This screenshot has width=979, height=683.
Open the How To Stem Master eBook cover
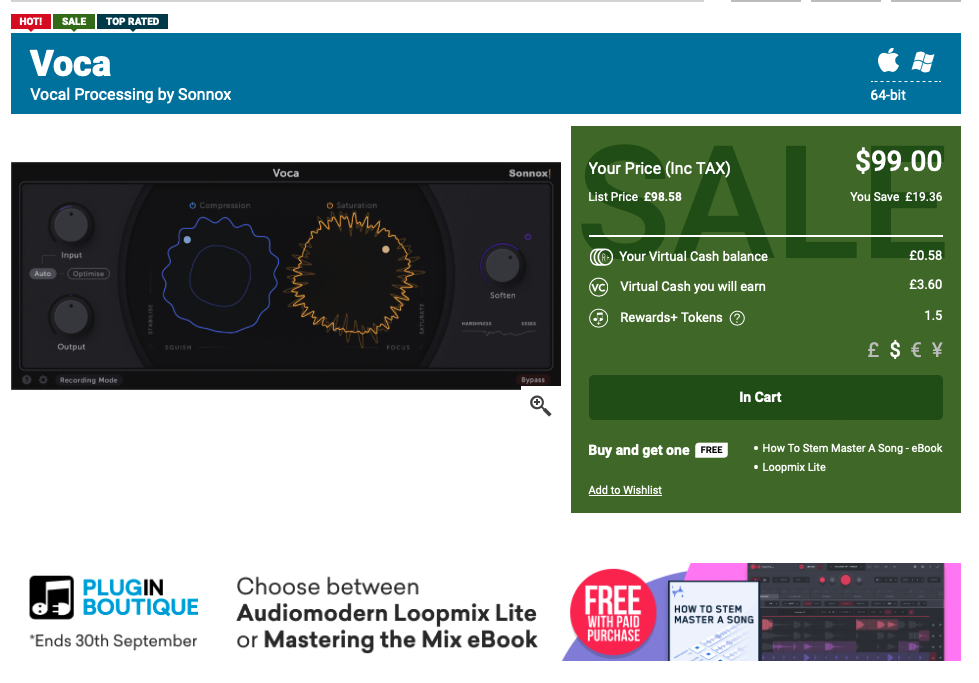[x=713, y=621]
